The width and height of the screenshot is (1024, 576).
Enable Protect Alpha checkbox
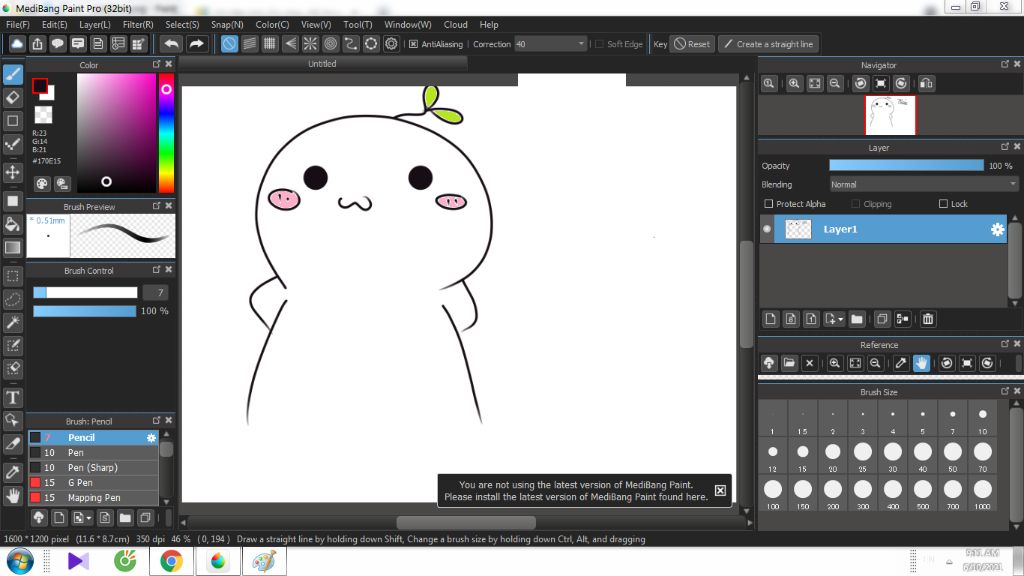tap(769, 204)
